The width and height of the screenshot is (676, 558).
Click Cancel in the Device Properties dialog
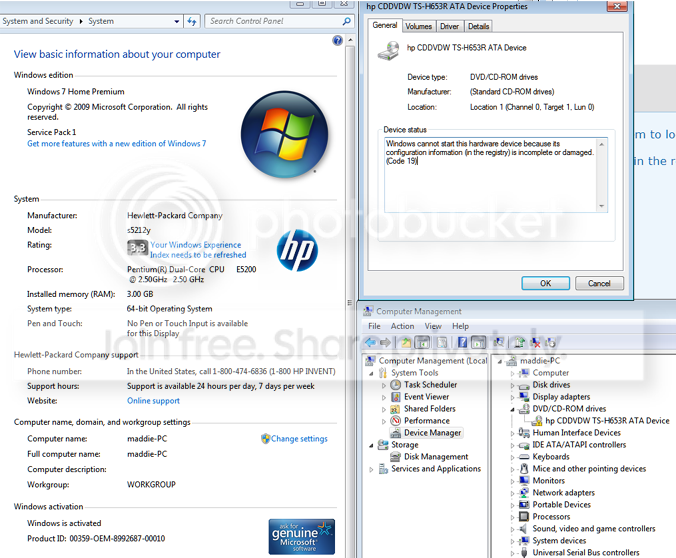pos(599,283)
